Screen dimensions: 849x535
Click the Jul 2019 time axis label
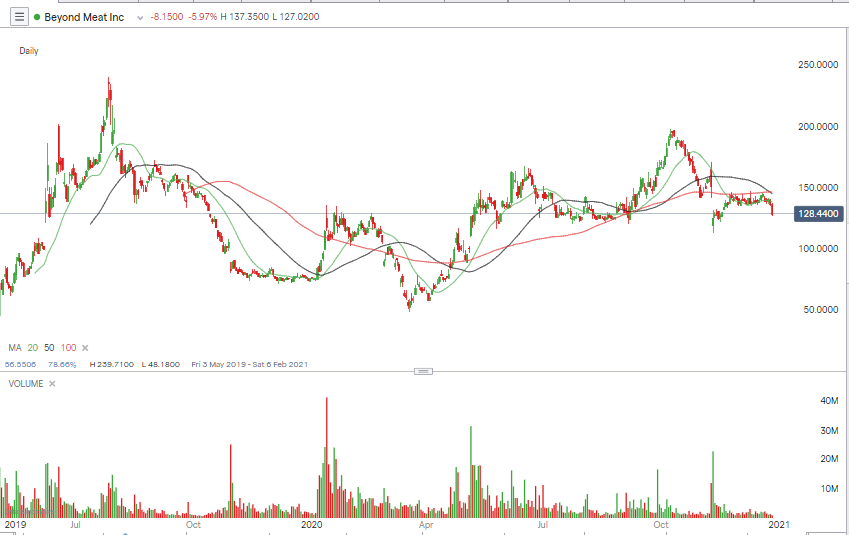point(75,524)
